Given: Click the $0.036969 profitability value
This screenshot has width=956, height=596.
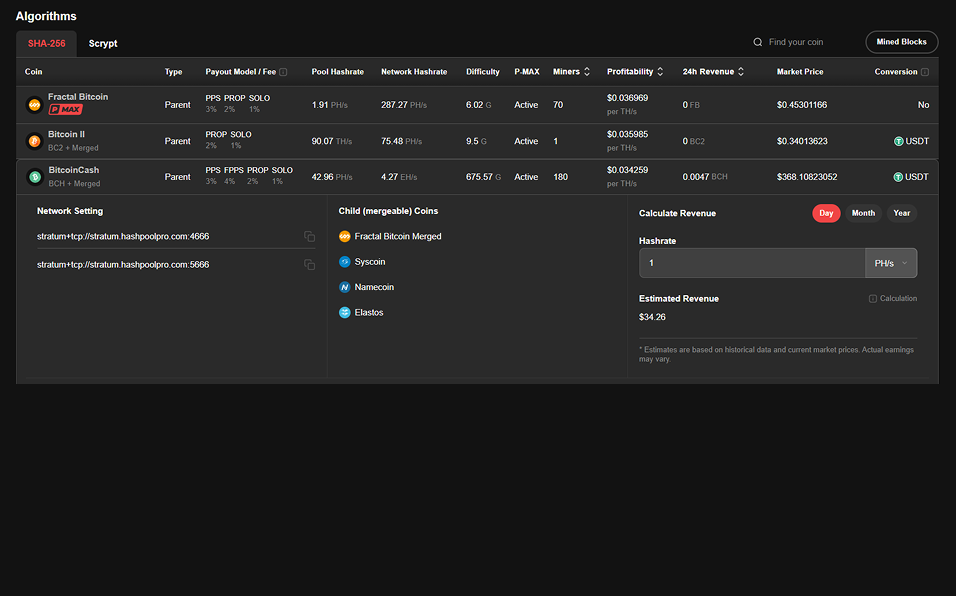Looking at the screenshot, I should (627, 98).
